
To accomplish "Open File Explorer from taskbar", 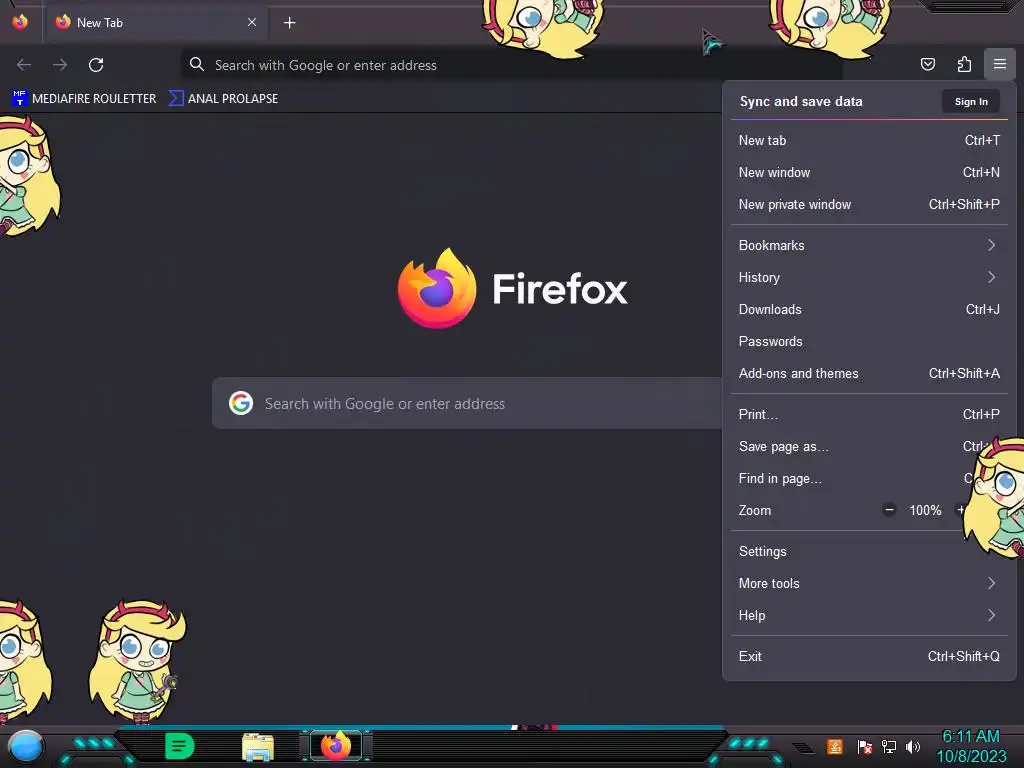I will (258, 746).
